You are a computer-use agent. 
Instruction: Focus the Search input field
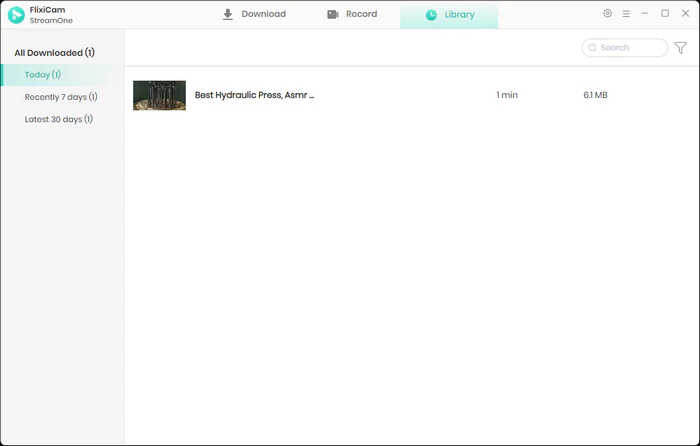click(x=630, y=47)
